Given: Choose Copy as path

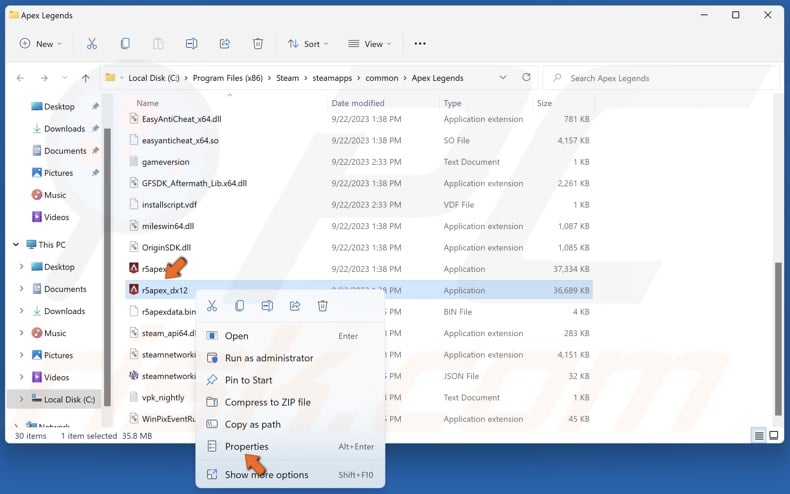Looking at the screenshot, I should (x=290, y=424).
